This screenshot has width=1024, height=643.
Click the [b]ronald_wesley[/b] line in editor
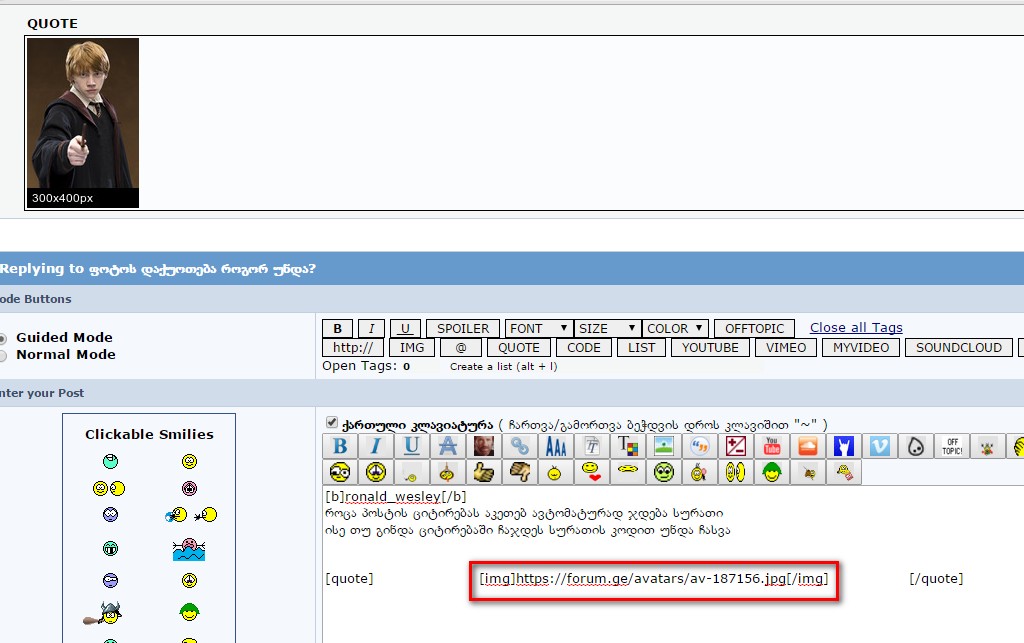[396, 496]
